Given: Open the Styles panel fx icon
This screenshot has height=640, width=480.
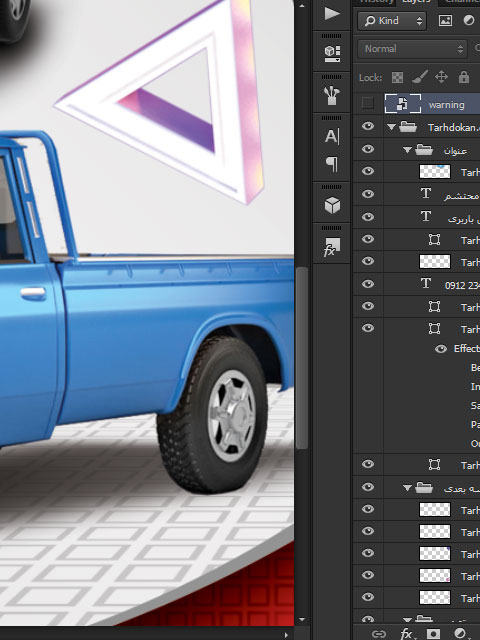Looking at the screenshot, I should coord(331,247).
